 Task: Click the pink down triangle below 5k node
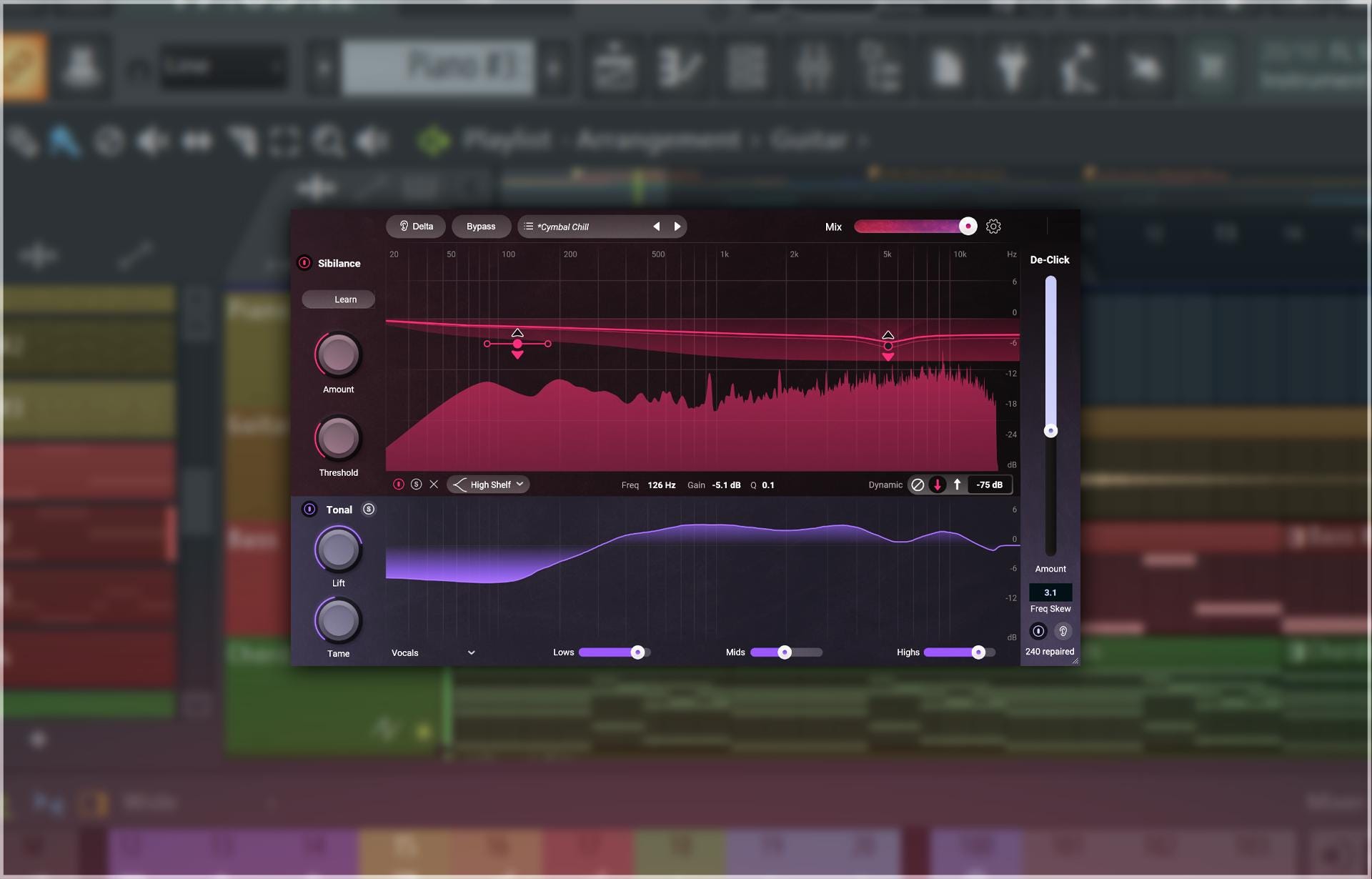pos(888,357)
